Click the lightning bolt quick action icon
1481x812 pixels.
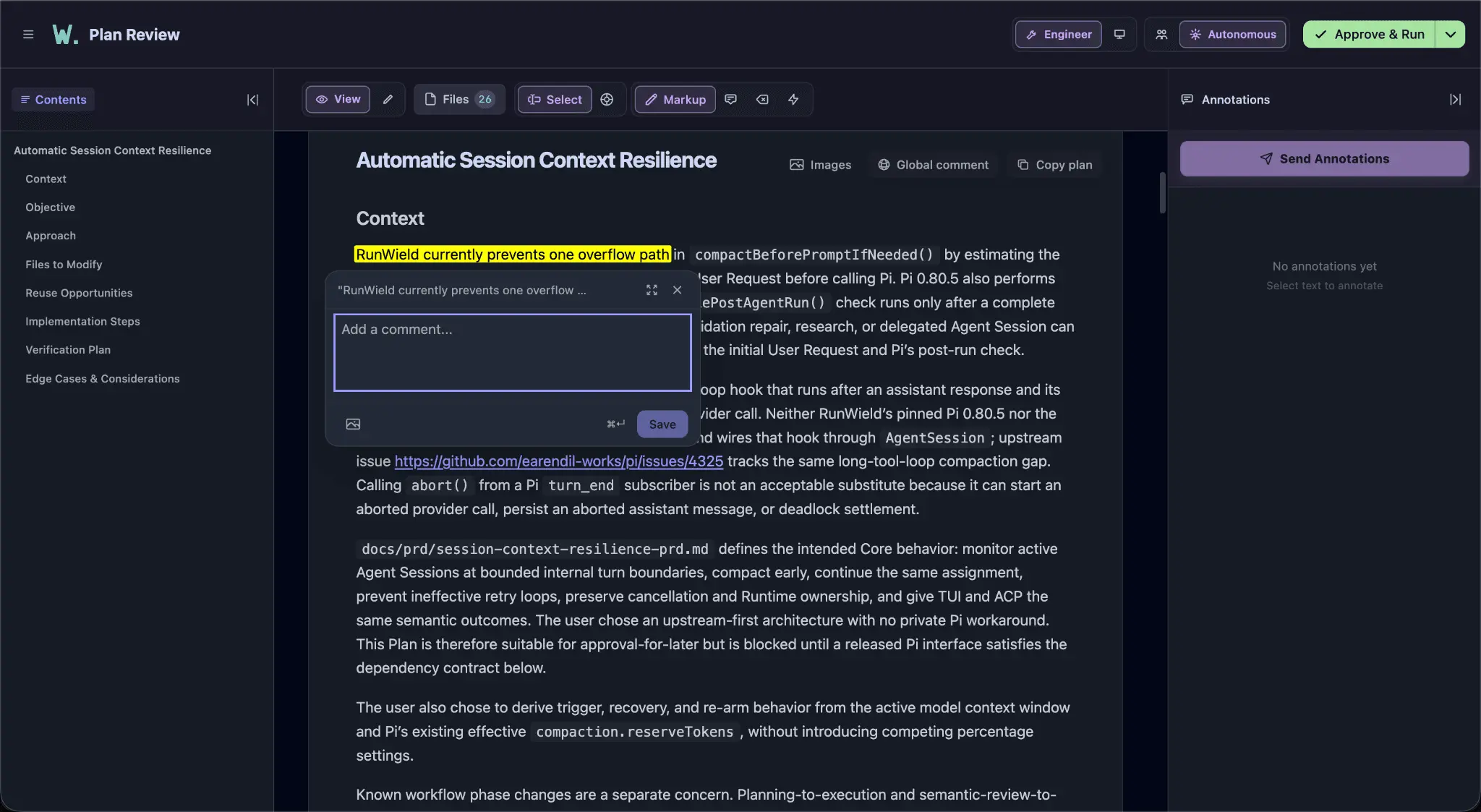tap(793, 100)
